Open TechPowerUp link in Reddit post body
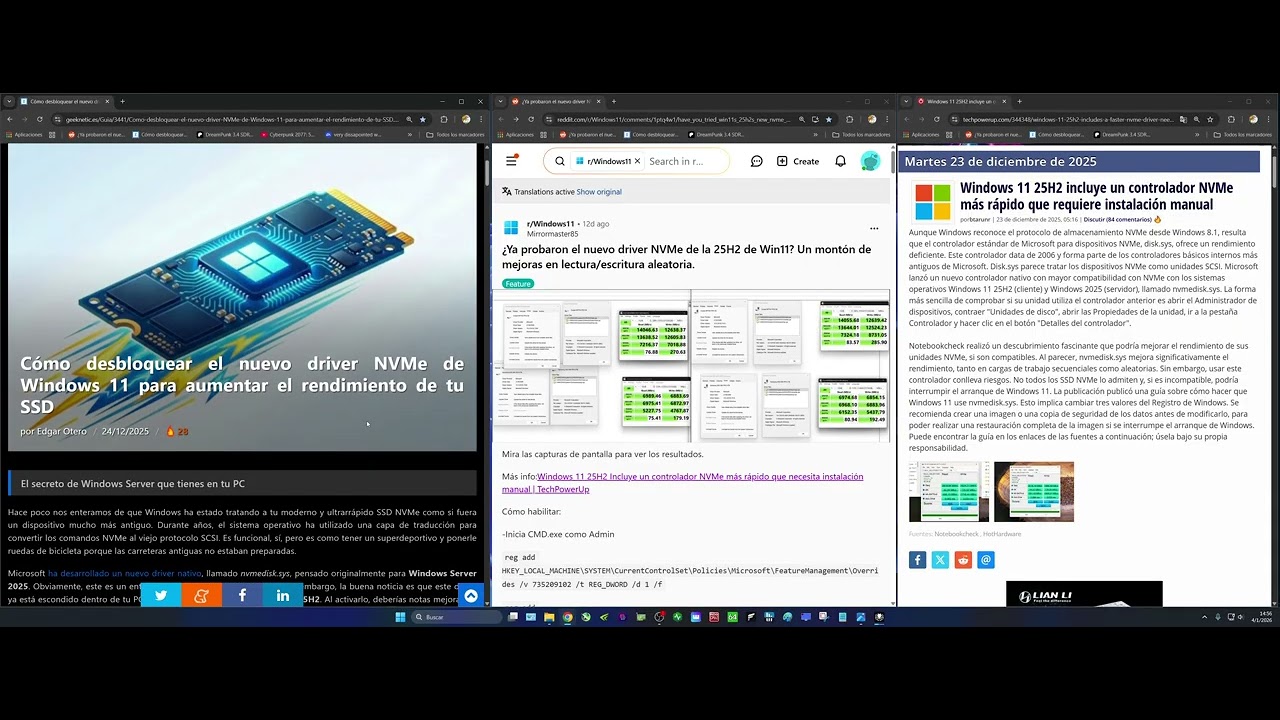Screen dimensions: 1280x720 [x=682, y=483]
